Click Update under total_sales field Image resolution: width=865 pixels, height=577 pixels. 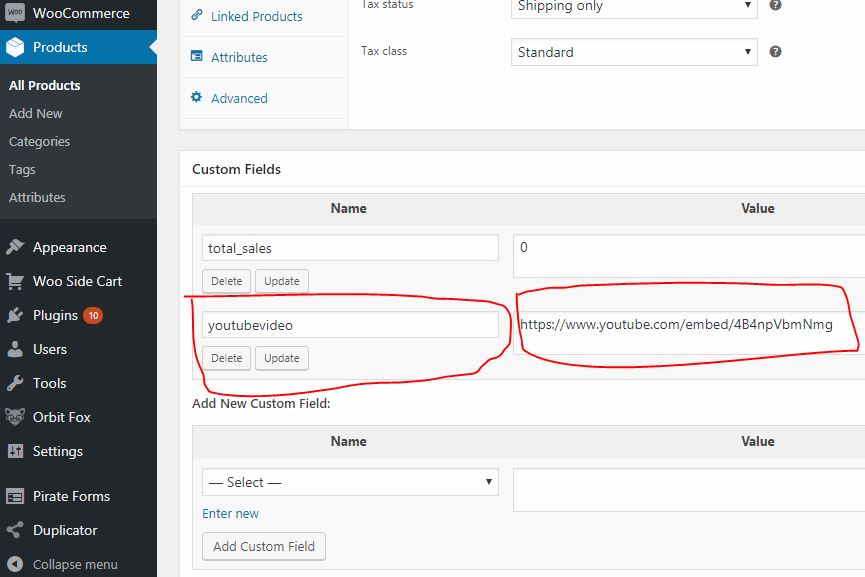coord(281,281)
